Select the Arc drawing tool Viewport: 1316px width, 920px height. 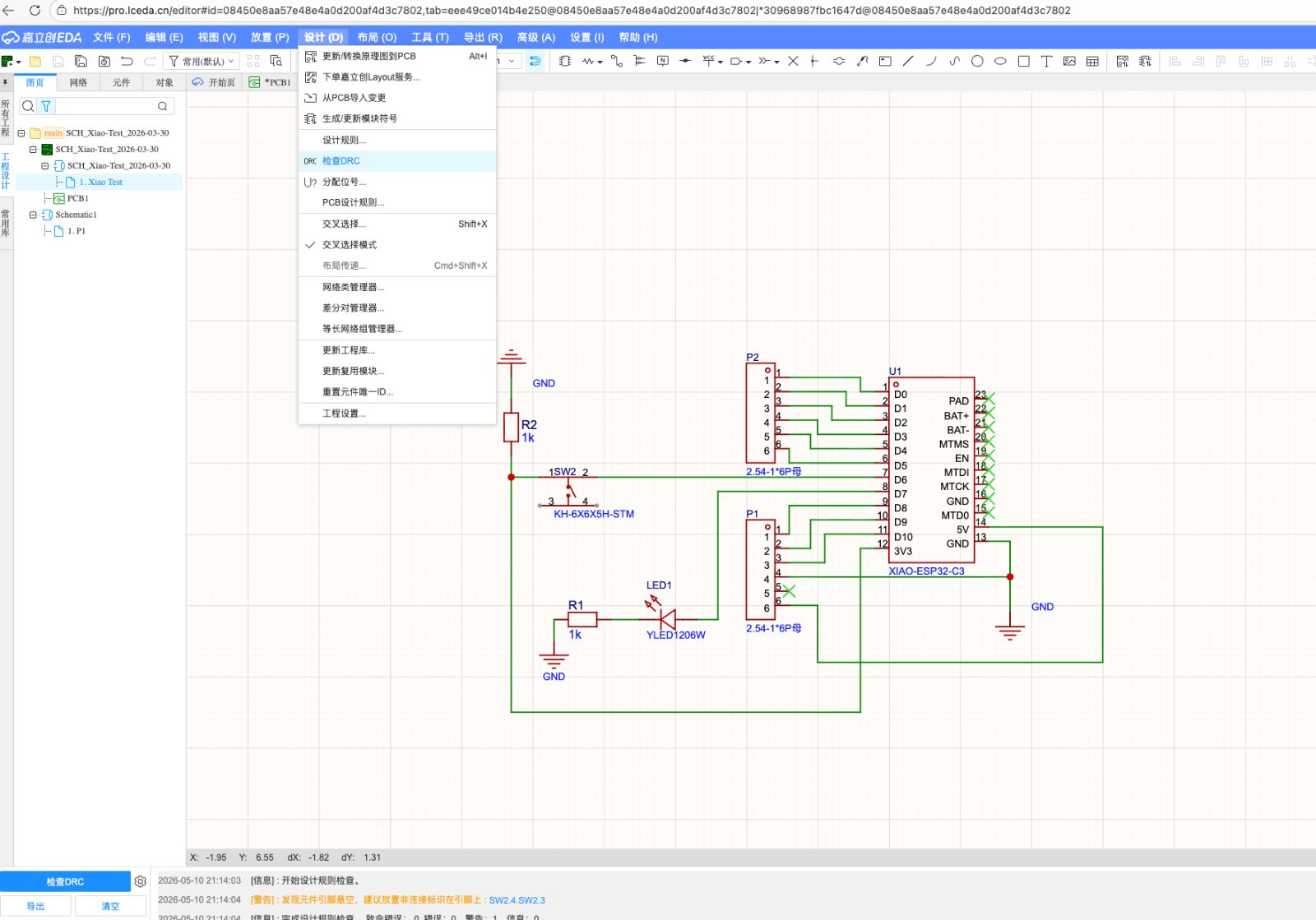931,61
